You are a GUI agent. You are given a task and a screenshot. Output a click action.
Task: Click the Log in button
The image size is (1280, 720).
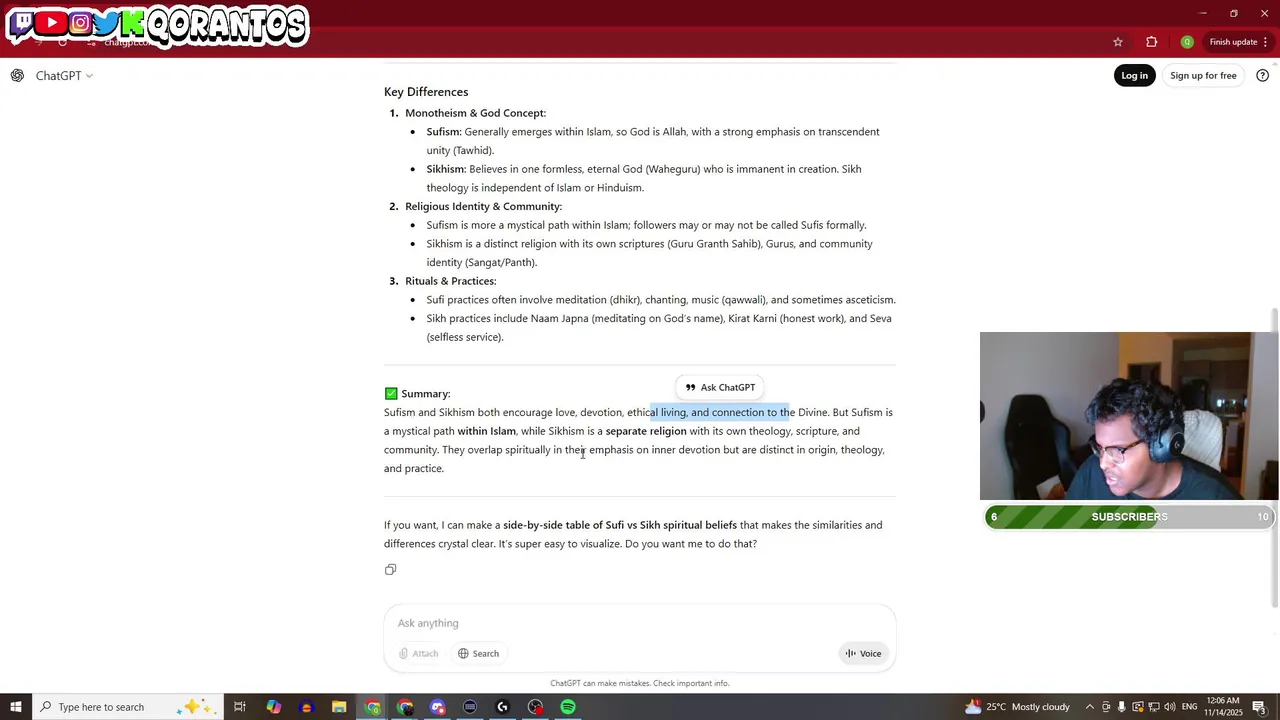coord(1134,76)
